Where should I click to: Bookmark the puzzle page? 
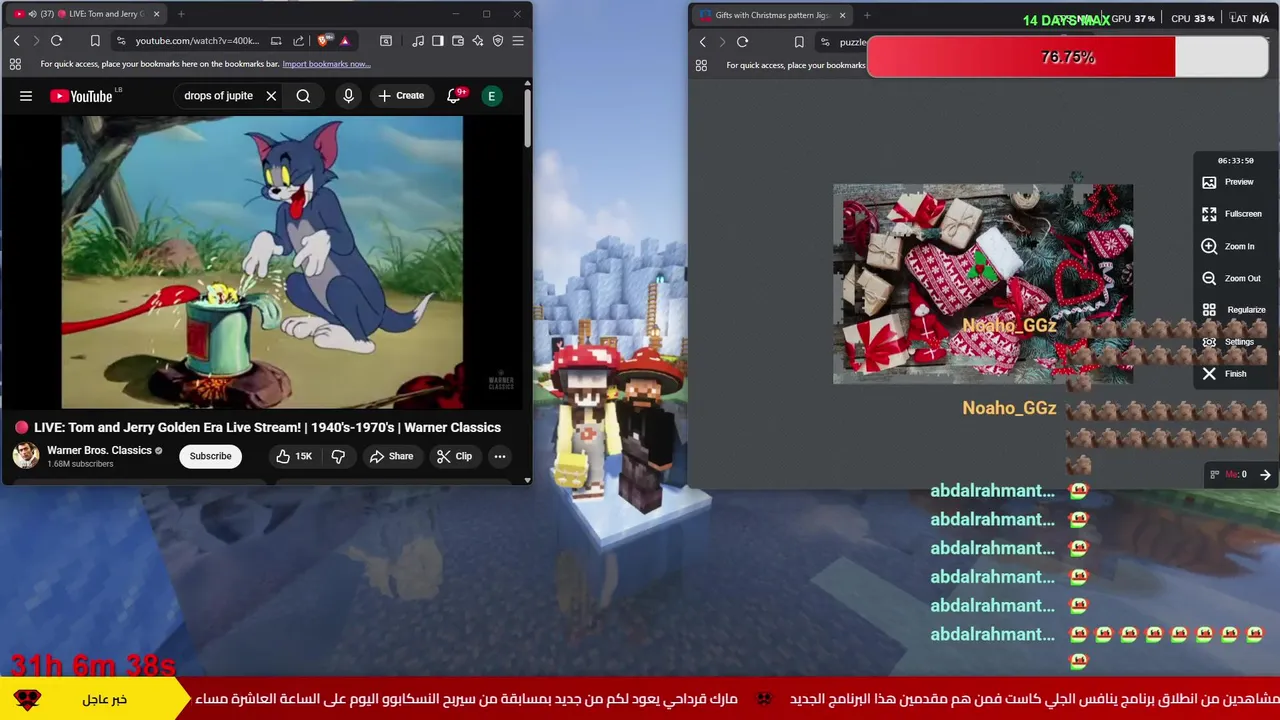click(799, 42)
